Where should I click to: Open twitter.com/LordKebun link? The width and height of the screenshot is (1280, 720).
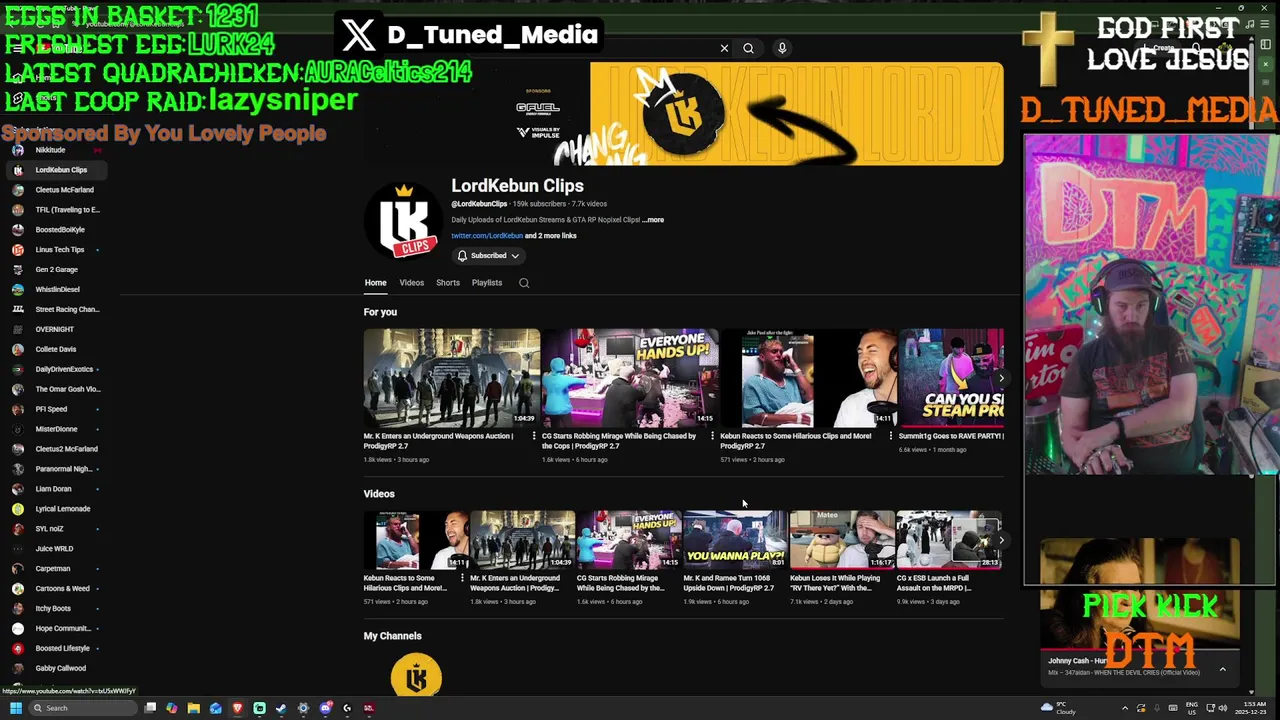[487, 236]
